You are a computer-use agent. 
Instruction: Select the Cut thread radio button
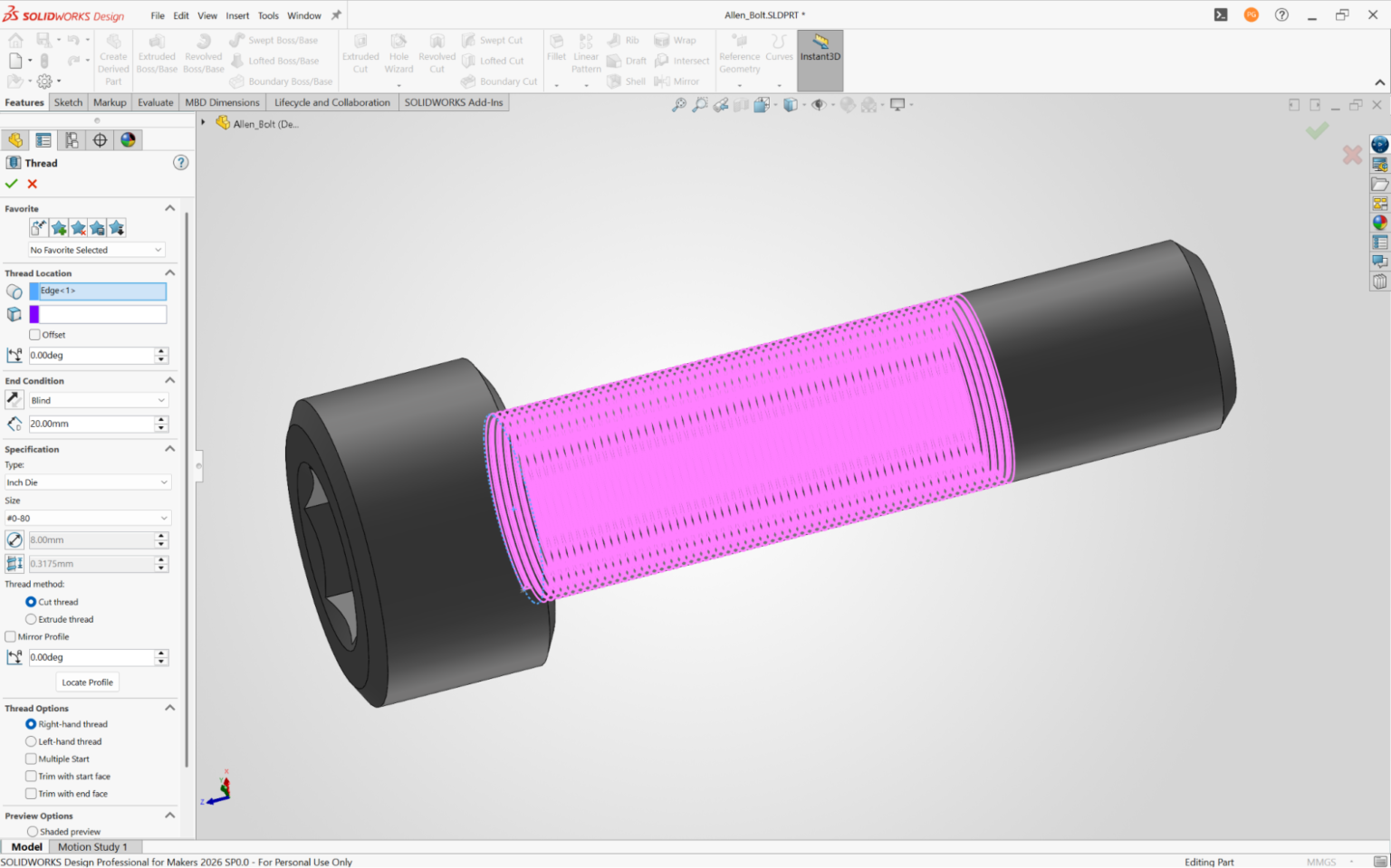pyautogui.click(x=31, y=602)
